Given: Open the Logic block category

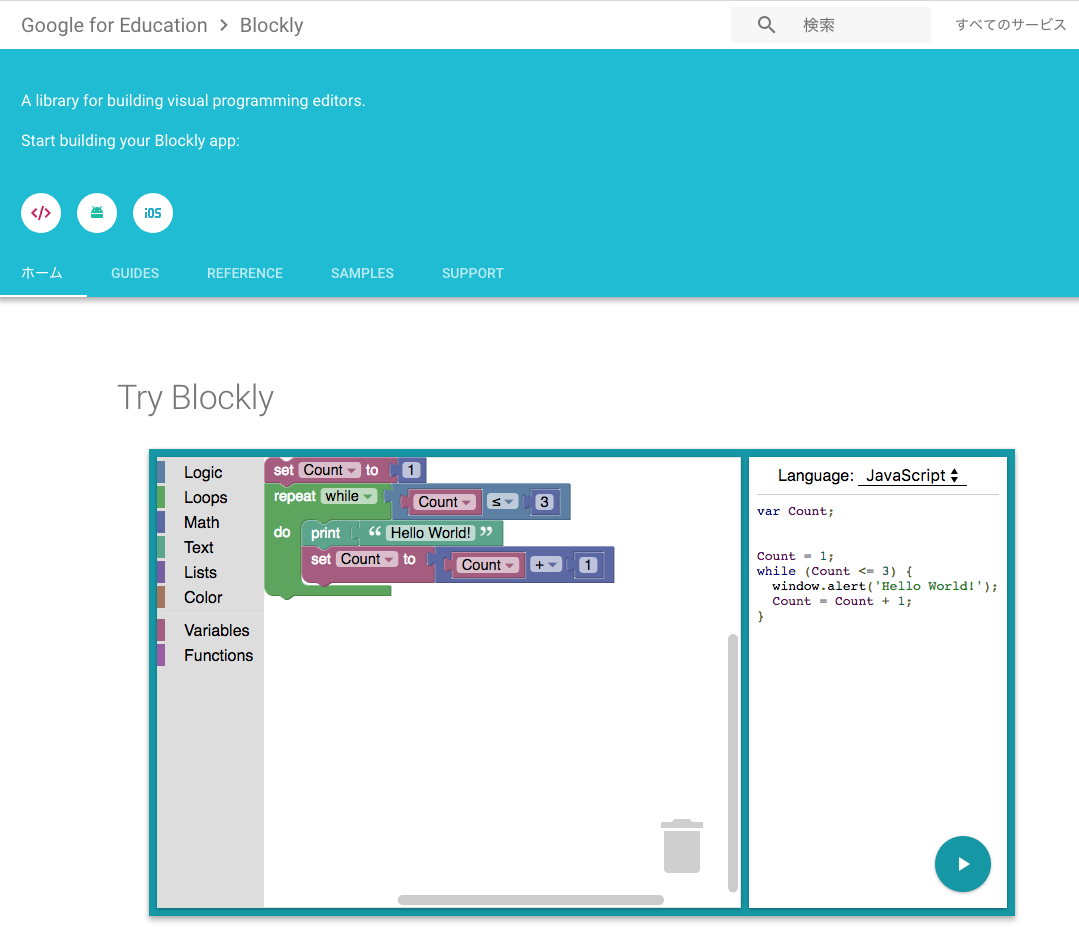Looking at the screenshot, I should pos(205,472).
